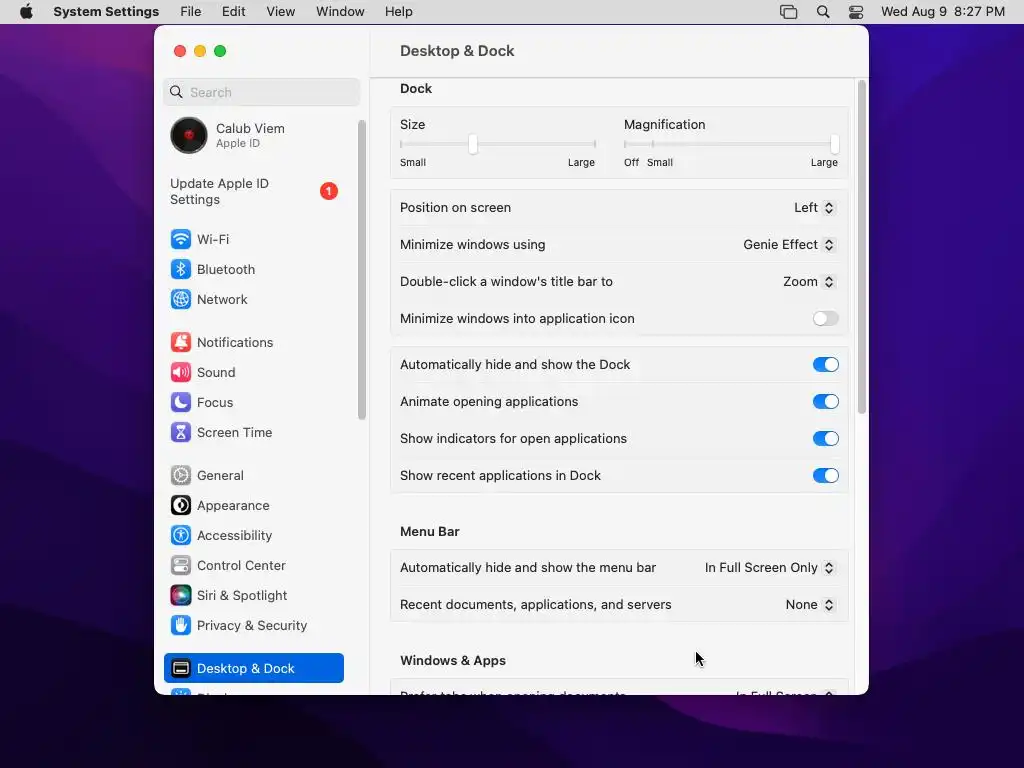Click the red notification badge

[328, 191]
